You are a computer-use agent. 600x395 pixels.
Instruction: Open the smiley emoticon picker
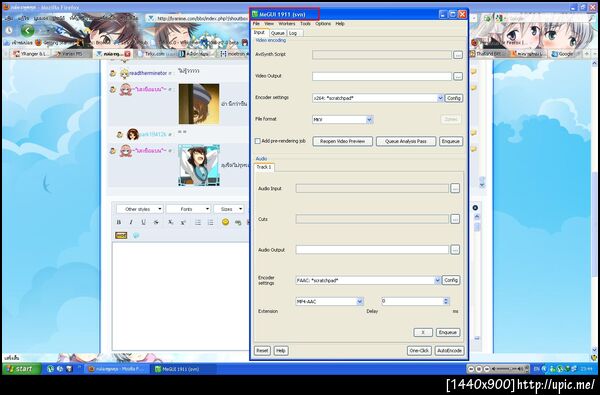click(x=225, y=222)
